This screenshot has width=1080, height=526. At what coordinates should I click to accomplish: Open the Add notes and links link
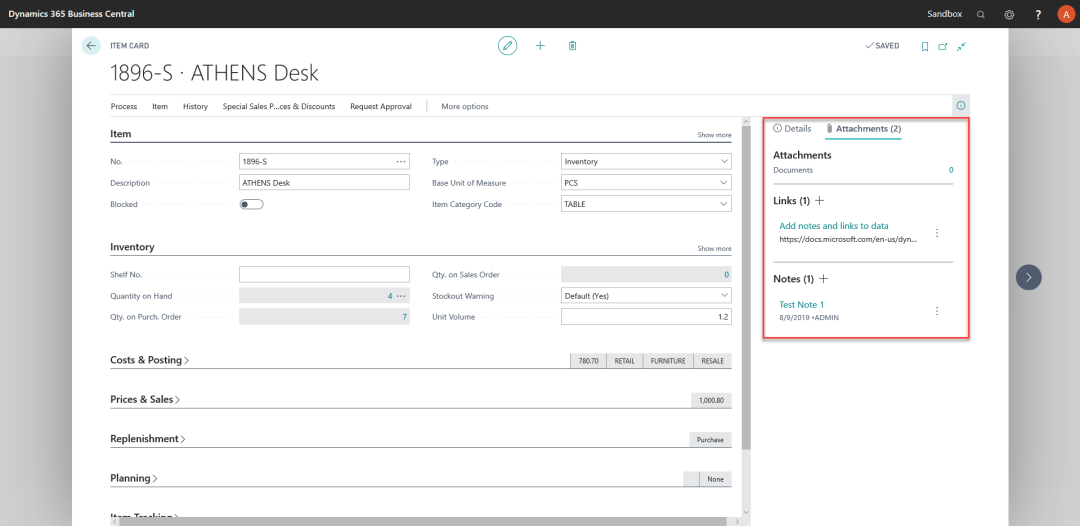point(833,226)
